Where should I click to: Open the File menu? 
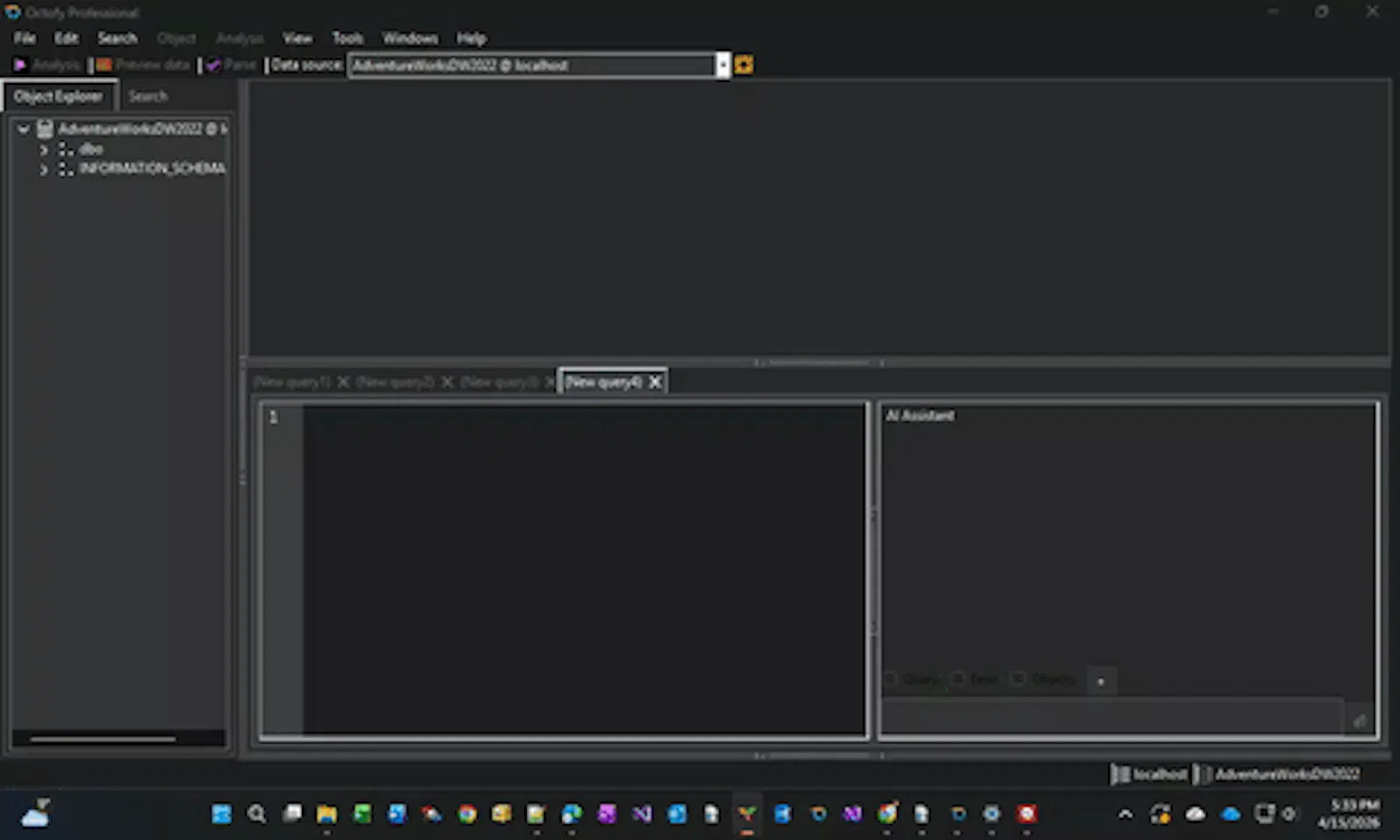pos(24,38)
